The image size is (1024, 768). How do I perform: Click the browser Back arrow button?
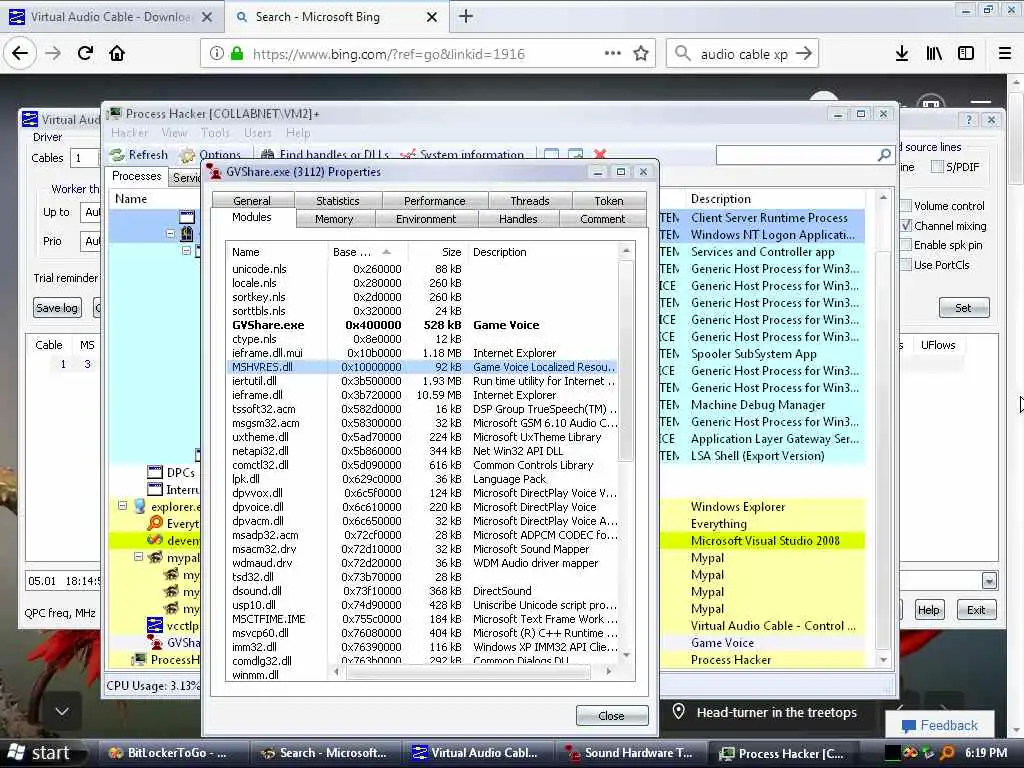pos(20,54)
